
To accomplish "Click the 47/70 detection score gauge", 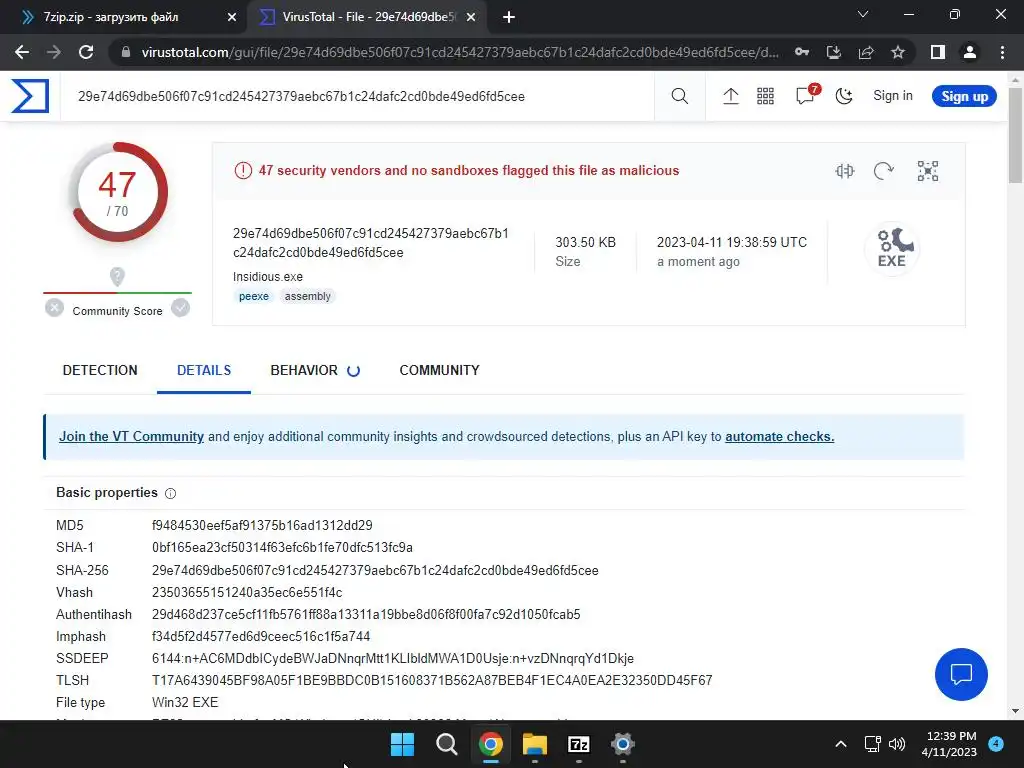I will 118,192.
